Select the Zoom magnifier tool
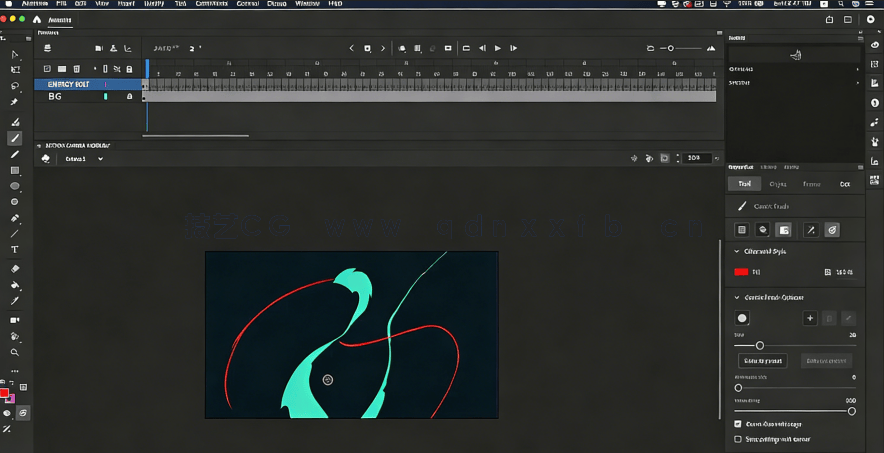This screenshot has width=884, height=453. (x=15, y=353)
